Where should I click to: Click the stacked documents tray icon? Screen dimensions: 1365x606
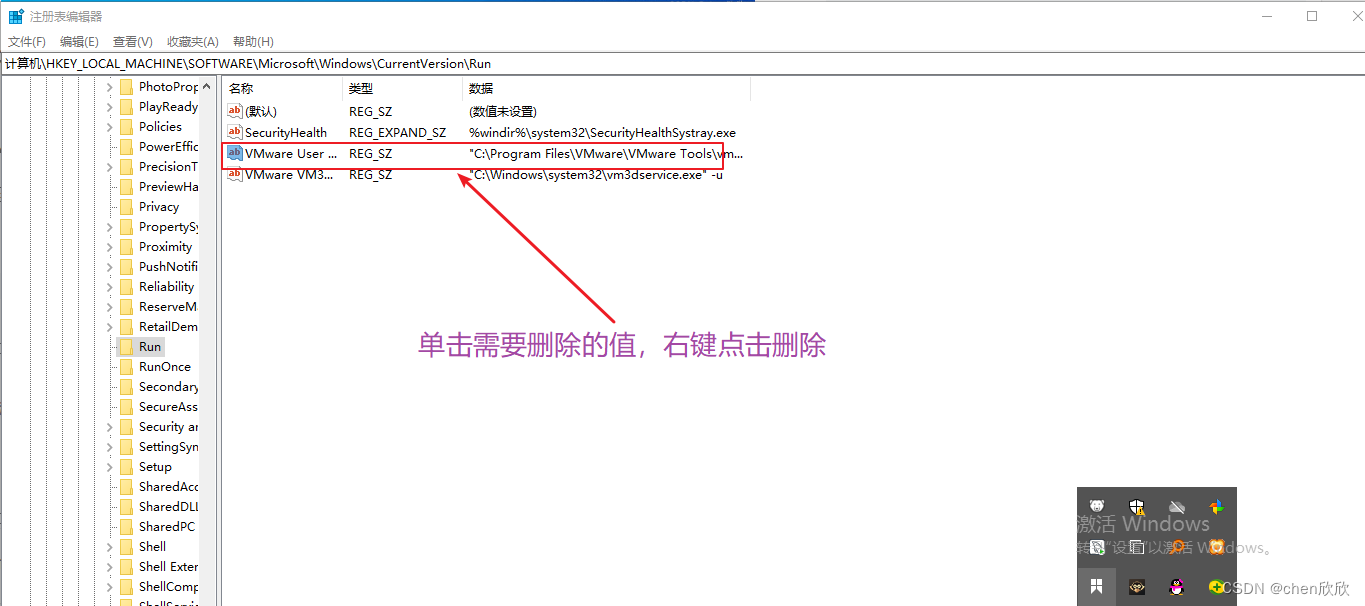[x=1137, y=547]
